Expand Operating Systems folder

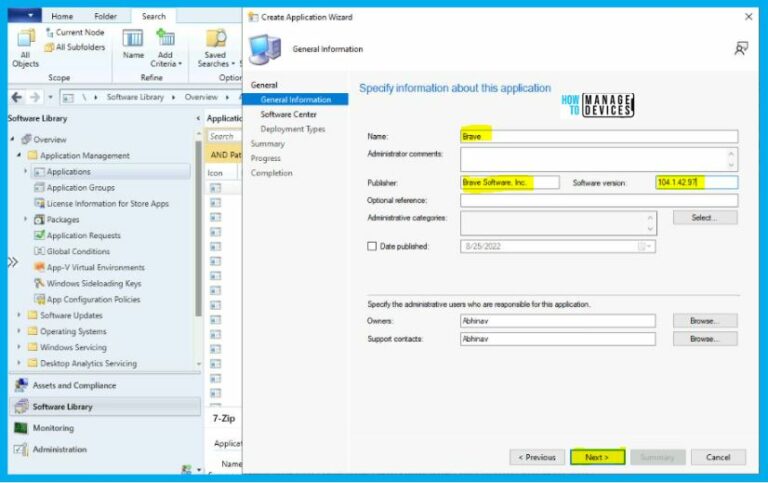coord(19,331)
